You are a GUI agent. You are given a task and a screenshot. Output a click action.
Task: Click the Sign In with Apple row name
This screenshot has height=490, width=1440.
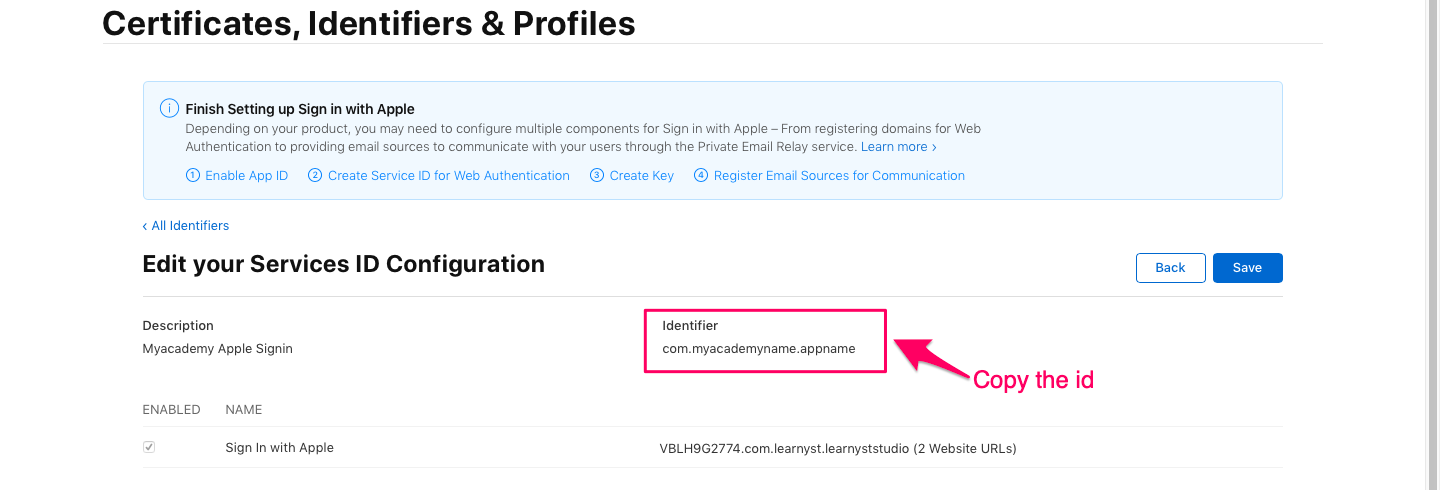280,448
